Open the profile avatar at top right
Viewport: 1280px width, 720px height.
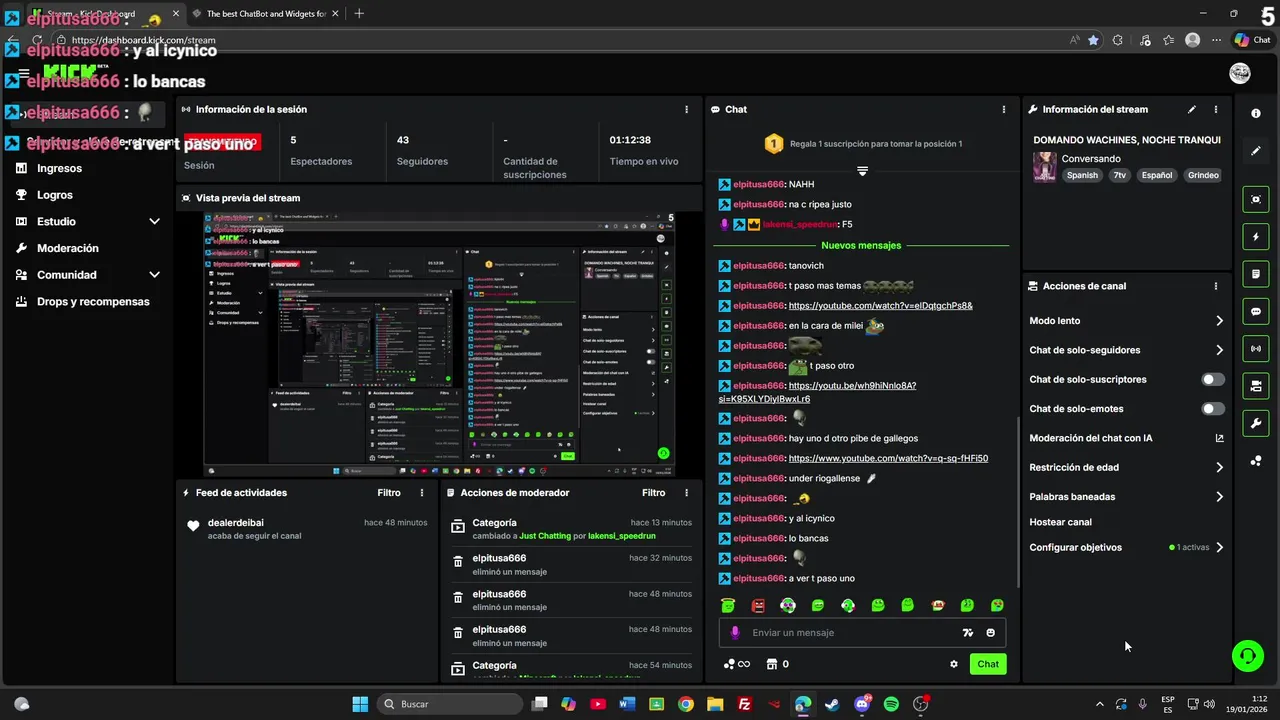tap(1240, 73)
